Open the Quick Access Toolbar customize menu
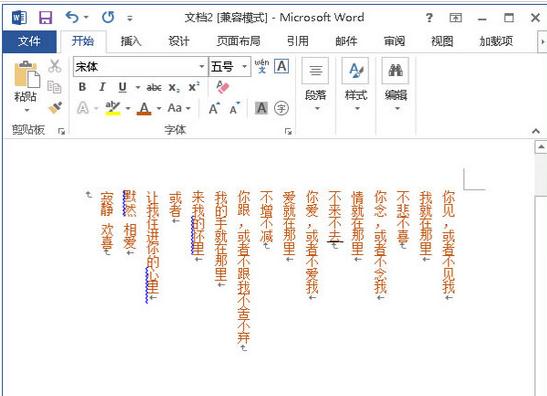 tap(130, 18)
